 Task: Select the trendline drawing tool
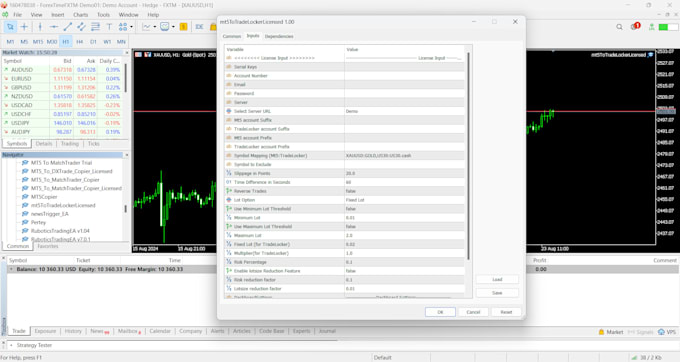[68, 27]
